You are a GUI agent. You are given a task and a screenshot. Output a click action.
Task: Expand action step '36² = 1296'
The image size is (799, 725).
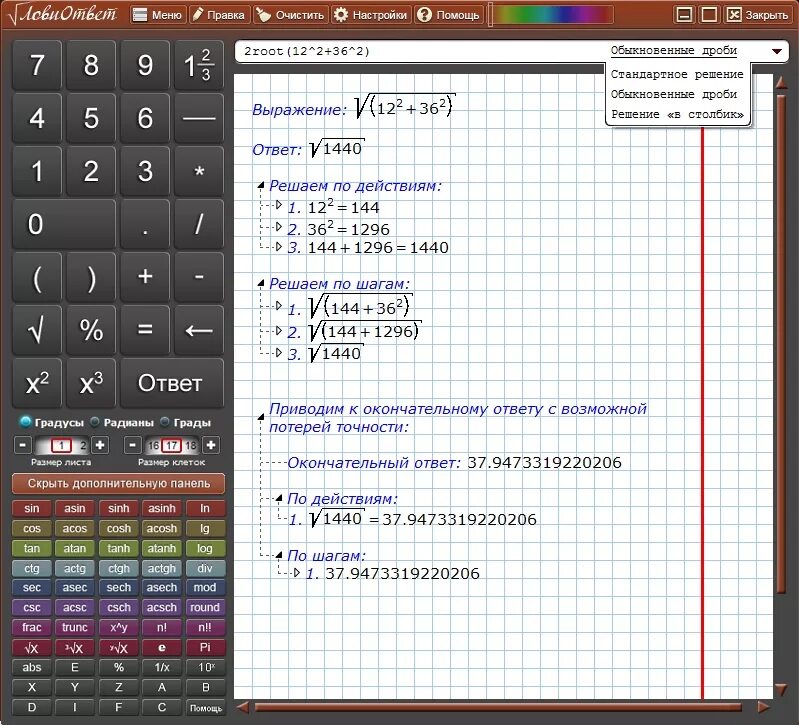[278, 227]
